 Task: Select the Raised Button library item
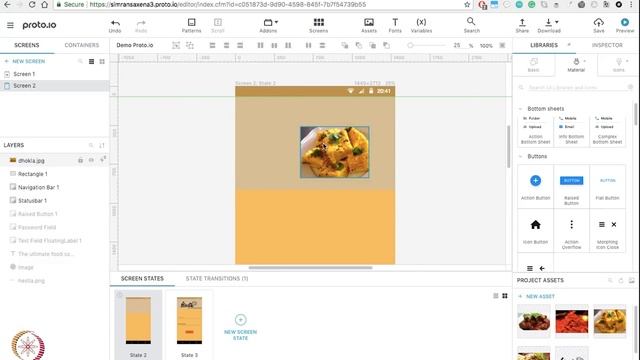(571, 187)
